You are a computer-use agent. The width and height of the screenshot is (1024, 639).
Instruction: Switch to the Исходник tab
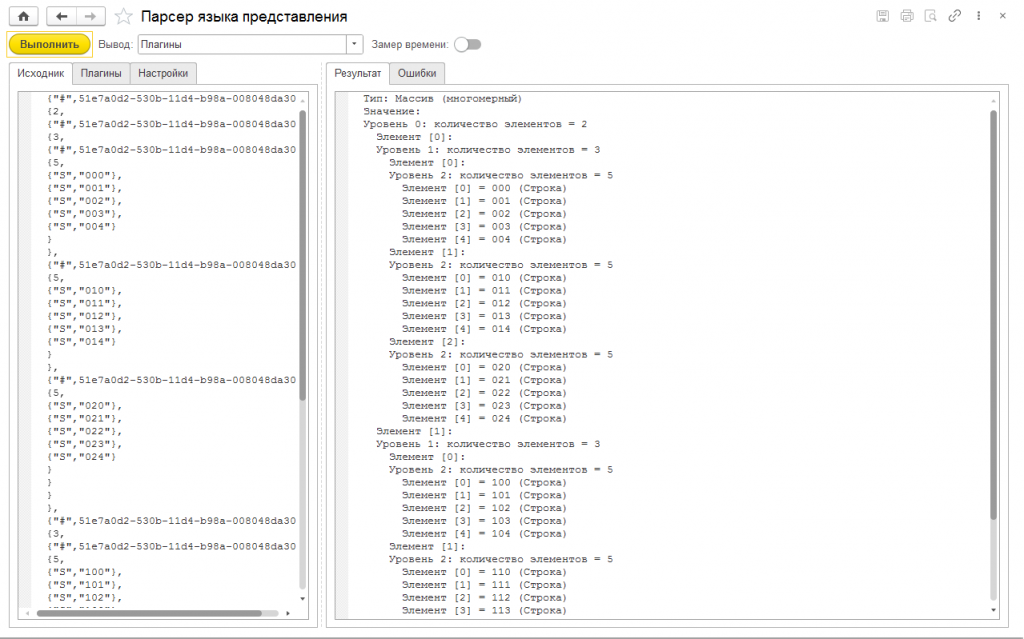point(40,73)
